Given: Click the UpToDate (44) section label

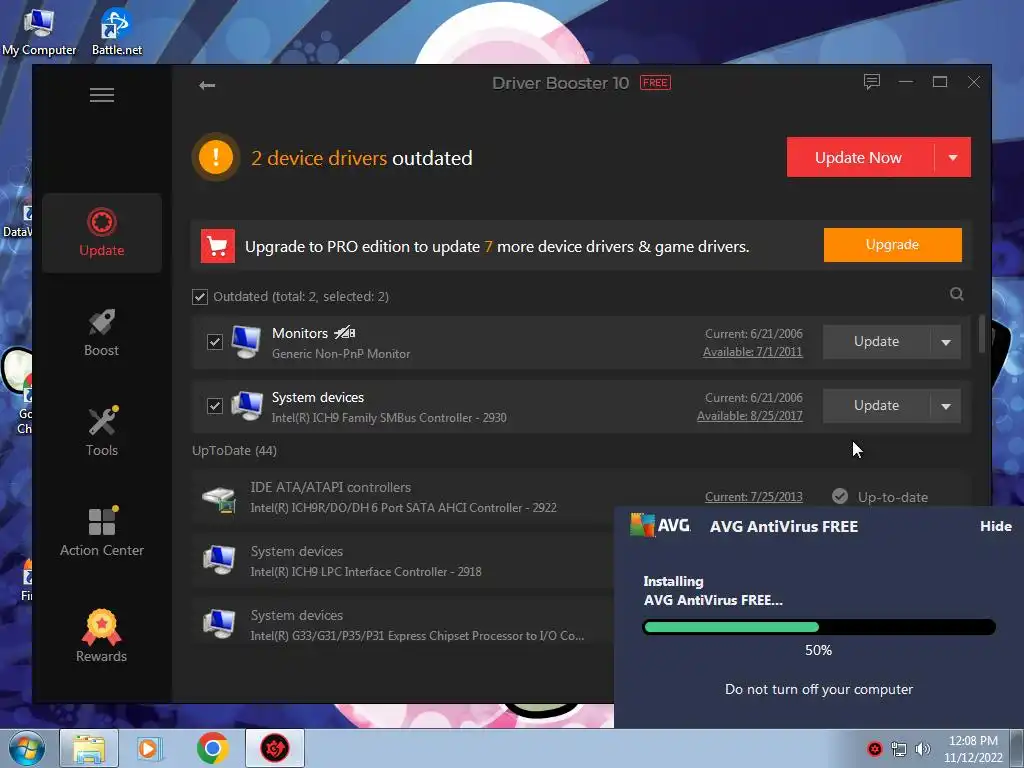Looking at the screenshot, I should click(x=234, y=451).
